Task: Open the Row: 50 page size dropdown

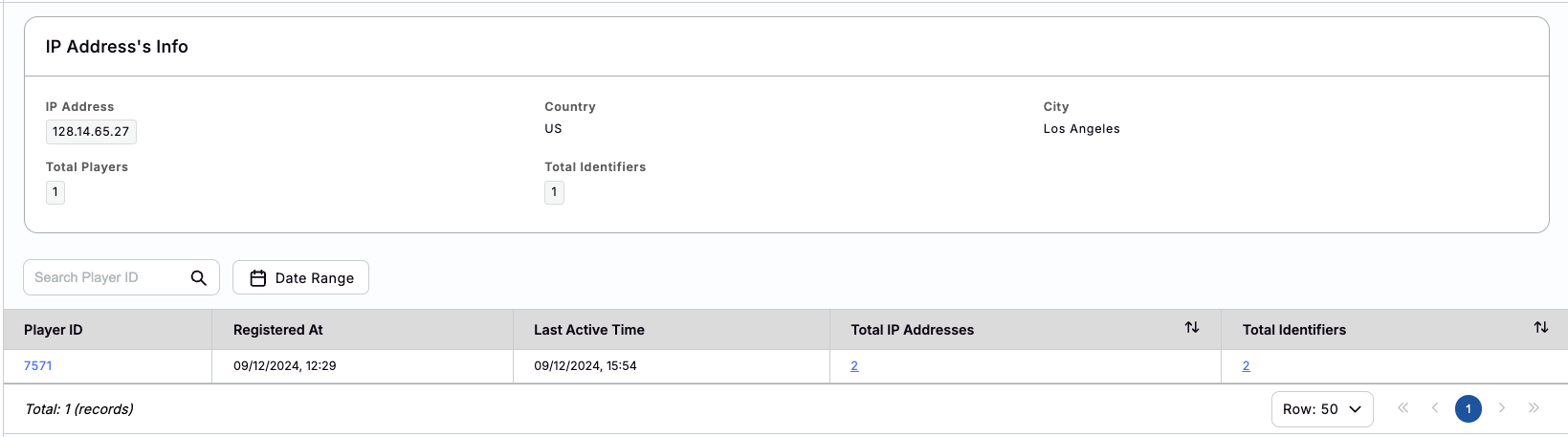Action: [x=1321, y=409]
